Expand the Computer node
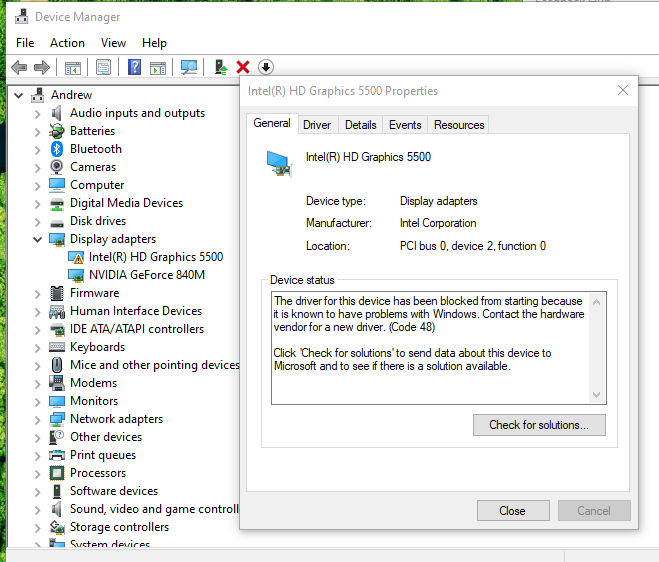Screen dimensions: 659x562 click(x=37, y=185)
